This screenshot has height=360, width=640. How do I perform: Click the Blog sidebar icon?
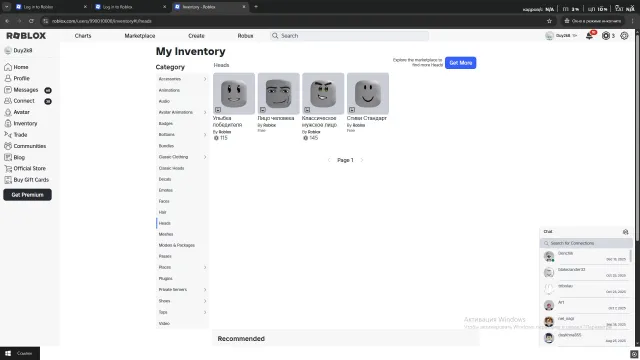(x=8, y=157)
